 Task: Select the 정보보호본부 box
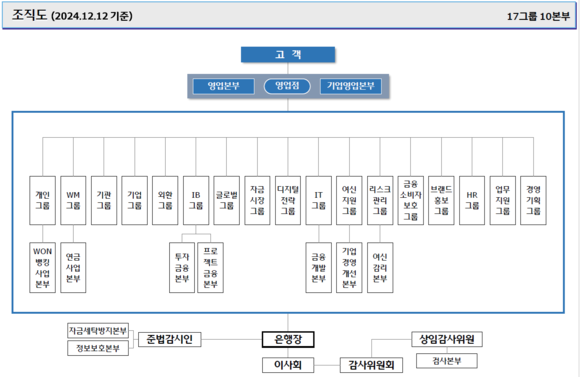pos(98,348)
